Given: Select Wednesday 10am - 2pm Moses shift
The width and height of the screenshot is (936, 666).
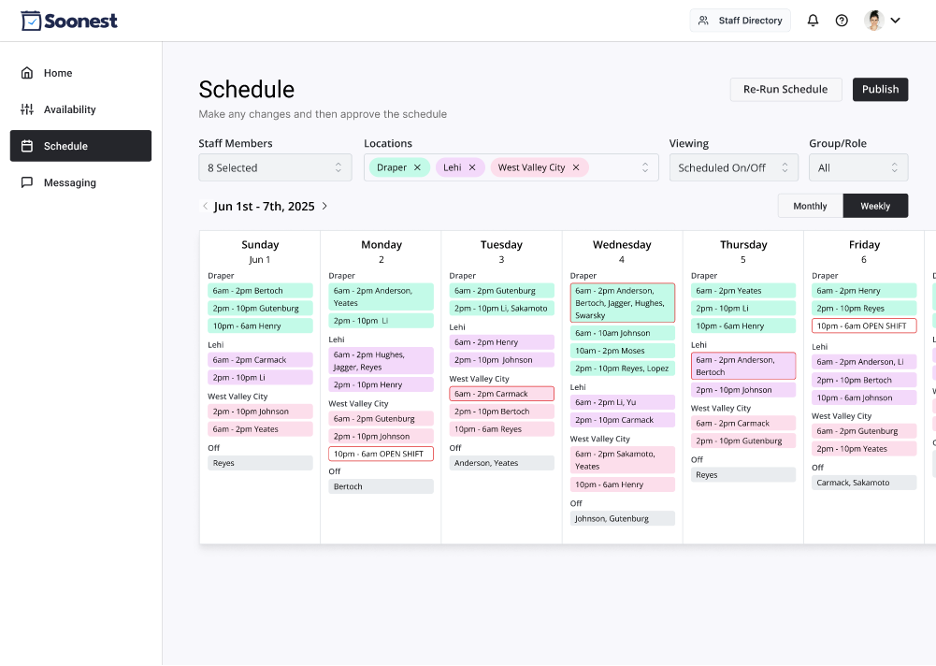Looking at the screenshot, I should (623, 351).
